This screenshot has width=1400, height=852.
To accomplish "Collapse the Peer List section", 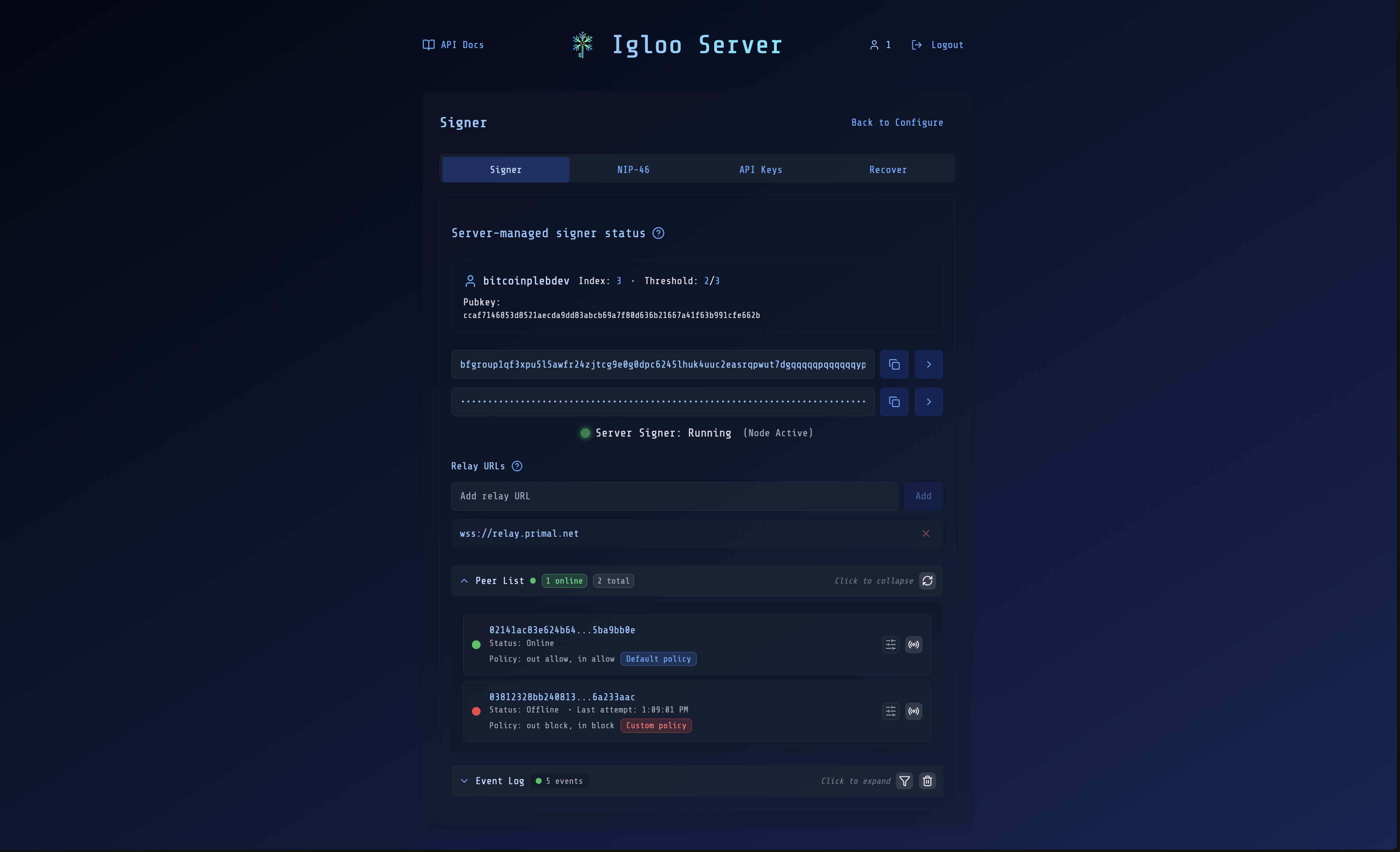I will click(464, 581).
